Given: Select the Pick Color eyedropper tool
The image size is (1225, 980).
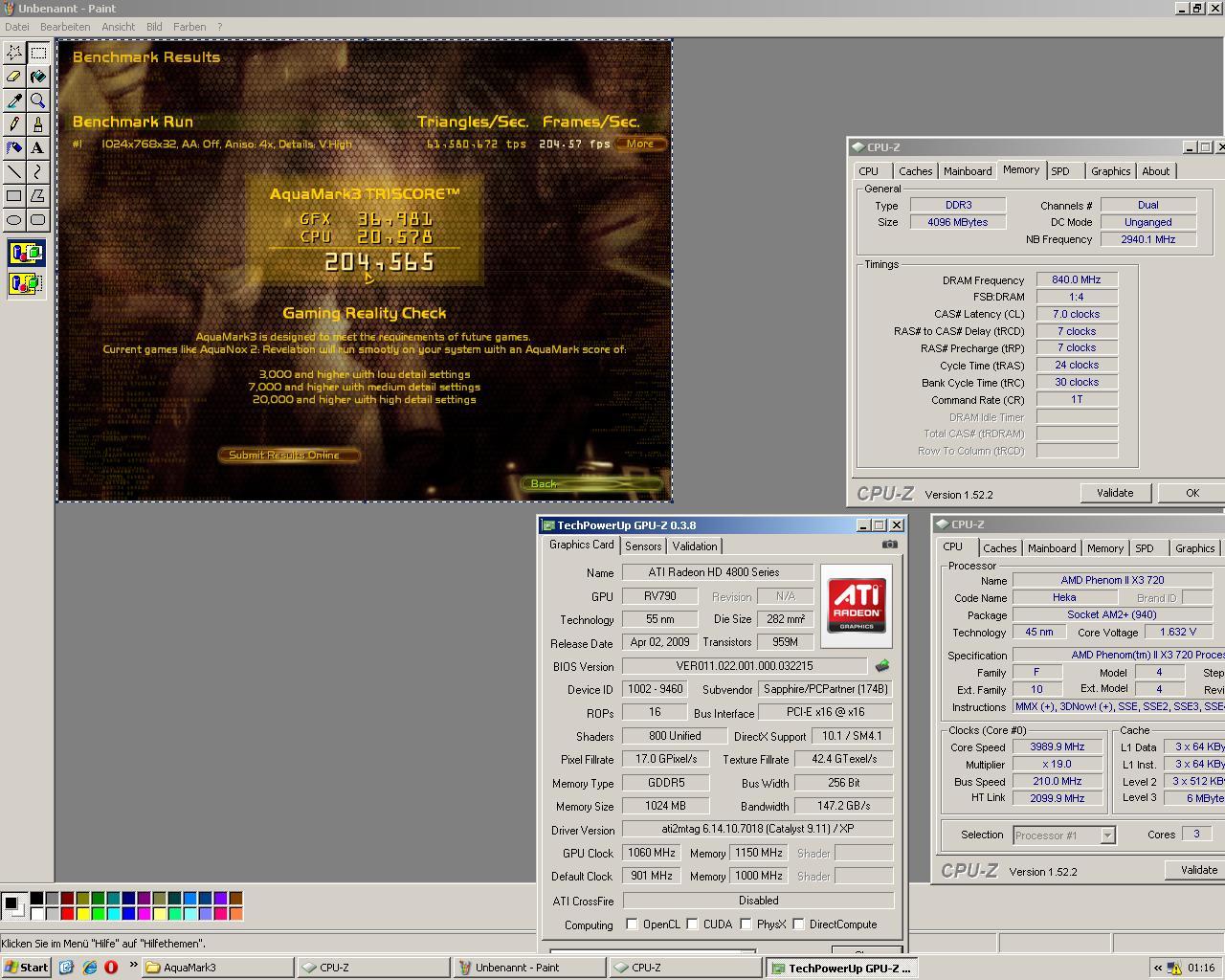Looking at the screenshot, I should (14, 100).
